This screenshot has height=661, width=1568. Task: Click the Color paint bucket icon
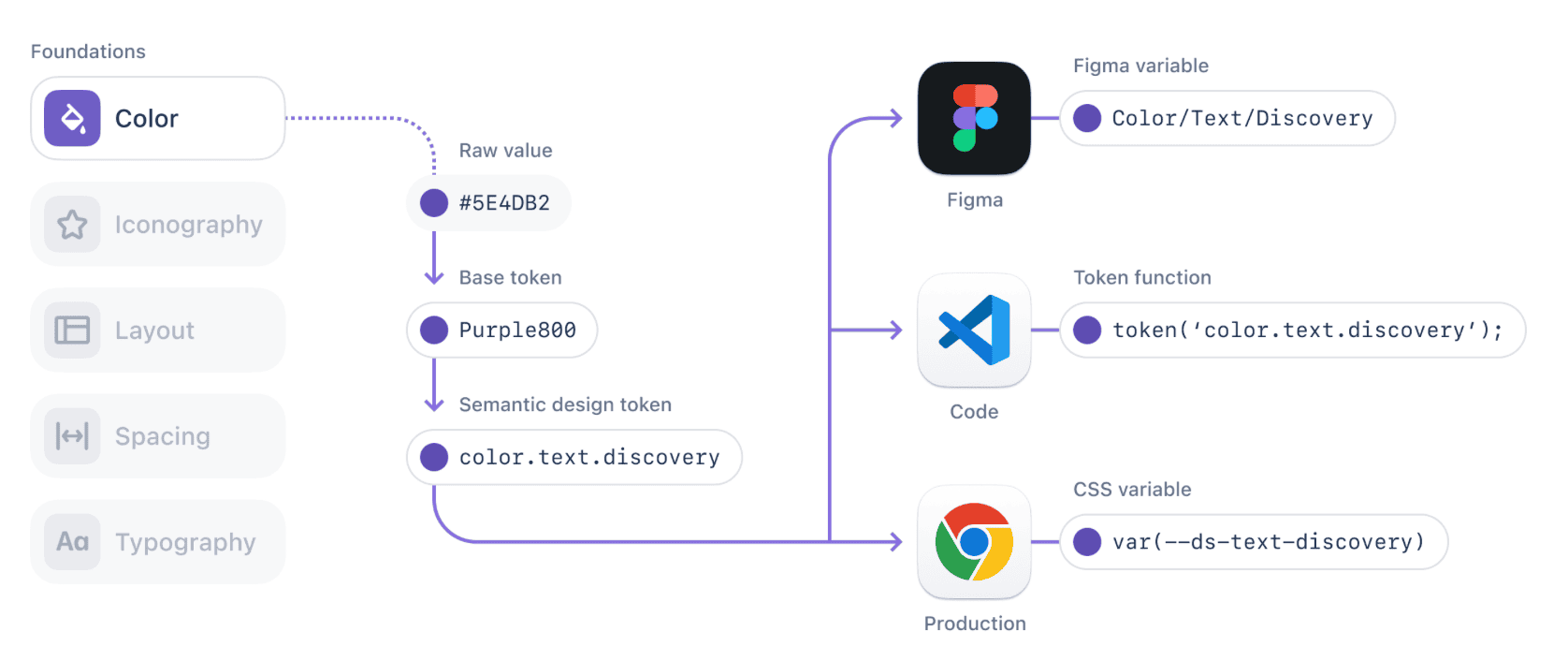tap(72, 118)
